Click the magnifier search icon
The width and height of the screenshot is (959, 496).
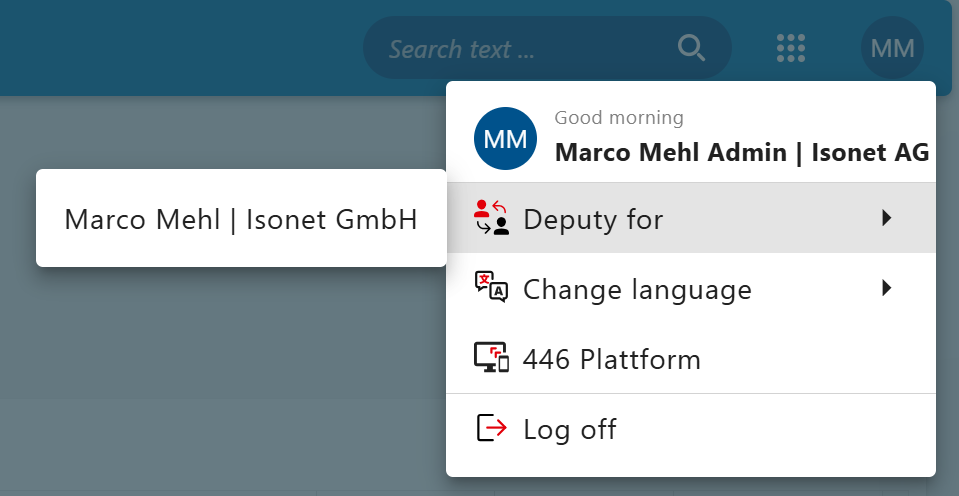click(x=692, y=48)
